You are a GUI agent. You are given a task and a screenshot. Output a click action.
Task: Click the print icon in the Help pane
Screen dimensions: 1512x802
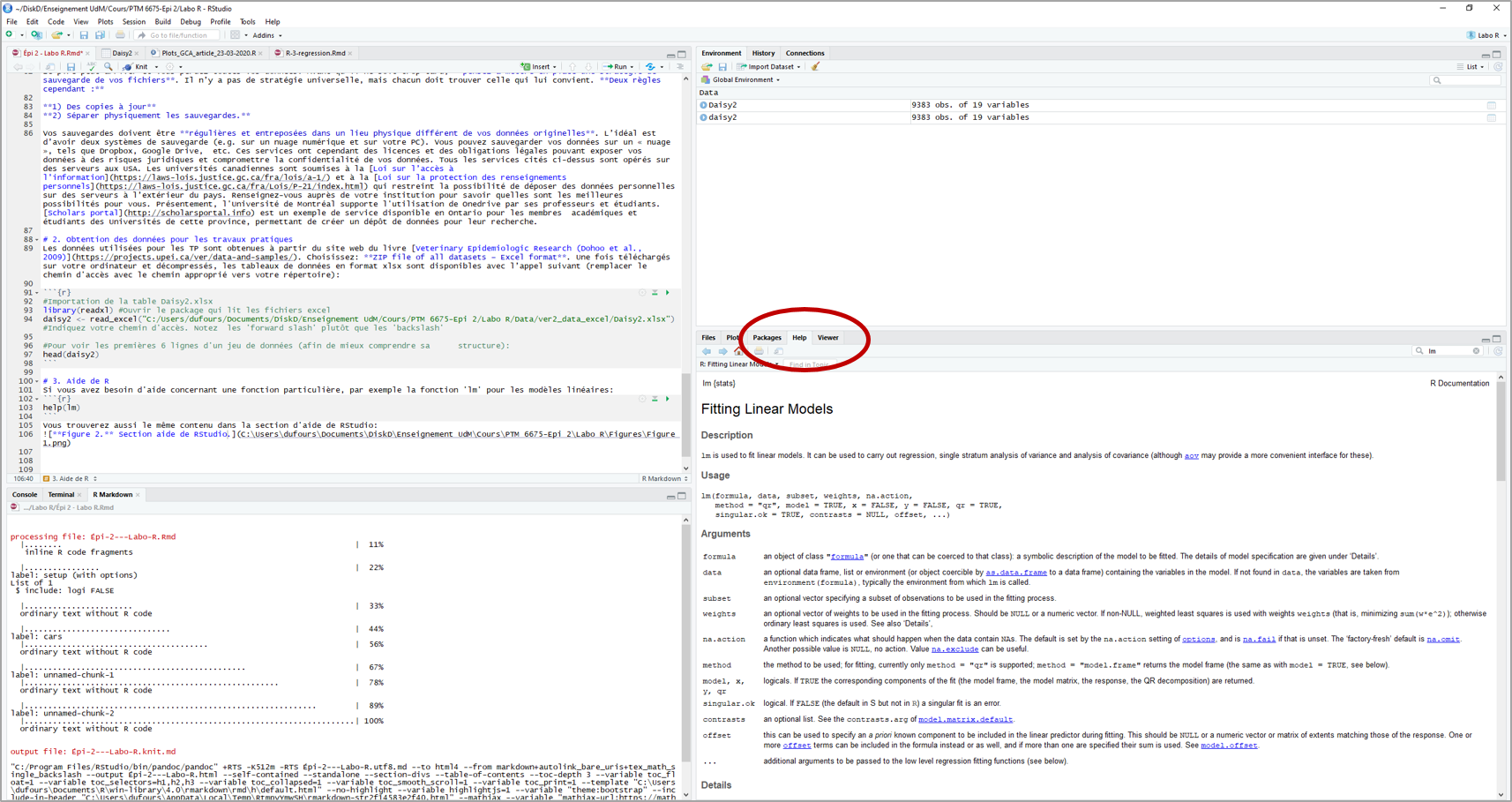point(758,351)
